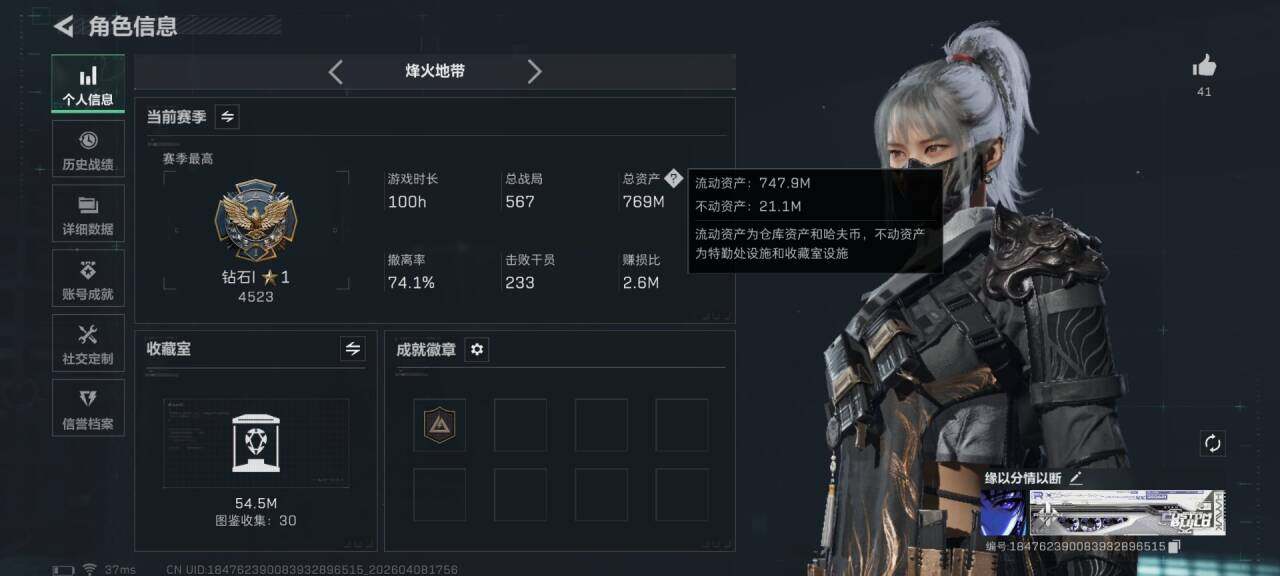Toggle the swap icon next to 收藏室

point(352,349)
